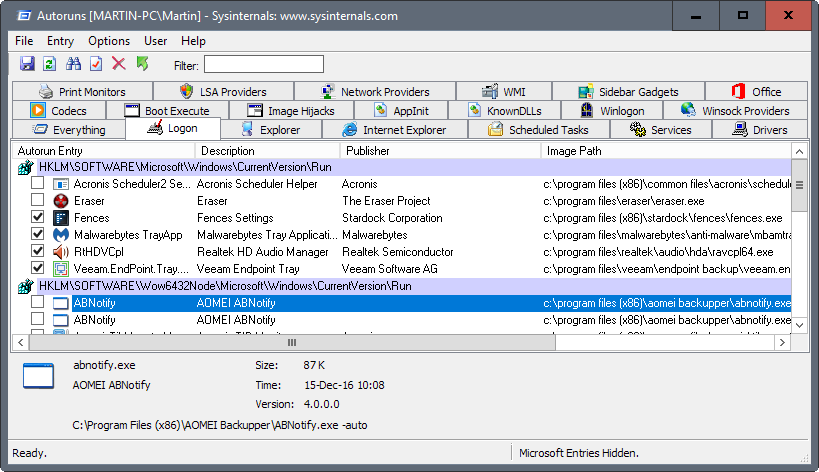Image resolution: width=819 pixels, height=472 pixels.
Task: Click the Autoruns title bar app icon
Action: pos(24,16)
